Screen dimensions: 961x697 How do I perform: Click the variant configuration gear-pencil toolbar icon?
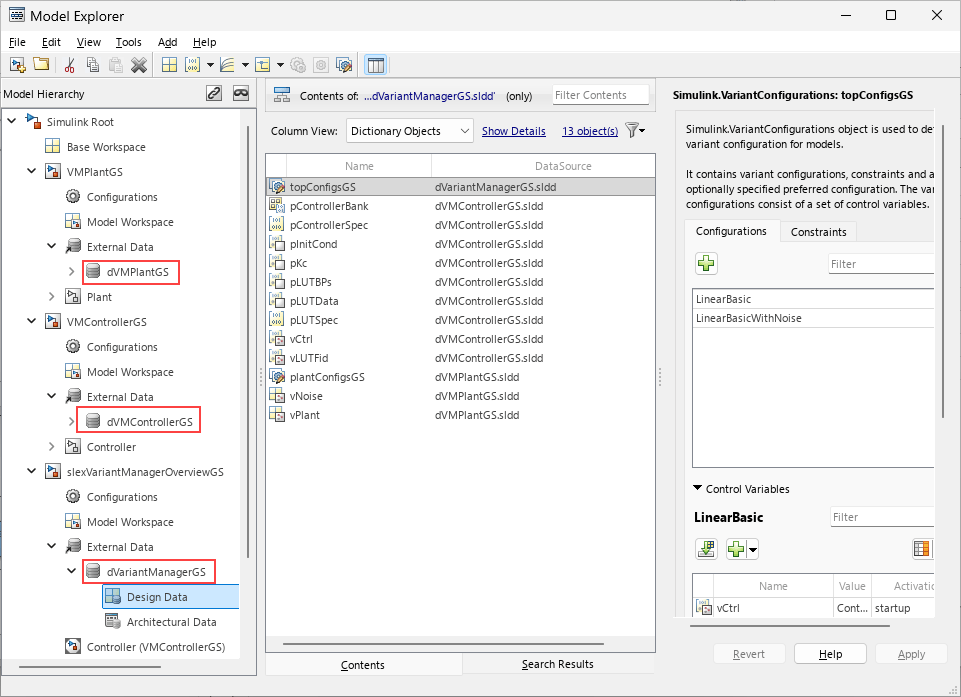[x=344, y=65]
